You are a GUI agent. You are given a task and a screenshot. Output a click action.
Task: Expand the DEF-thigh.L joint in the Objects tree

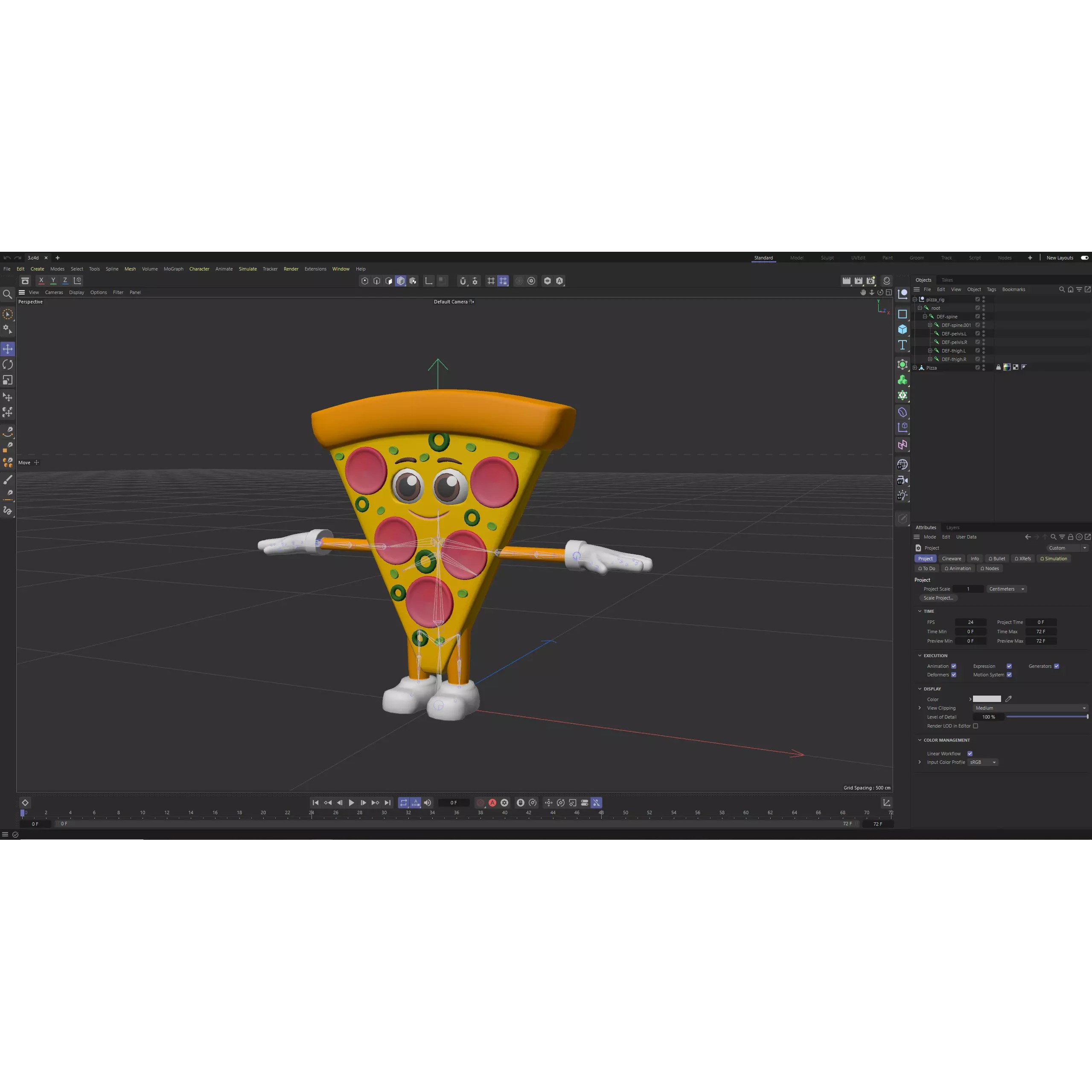[930, 351]
